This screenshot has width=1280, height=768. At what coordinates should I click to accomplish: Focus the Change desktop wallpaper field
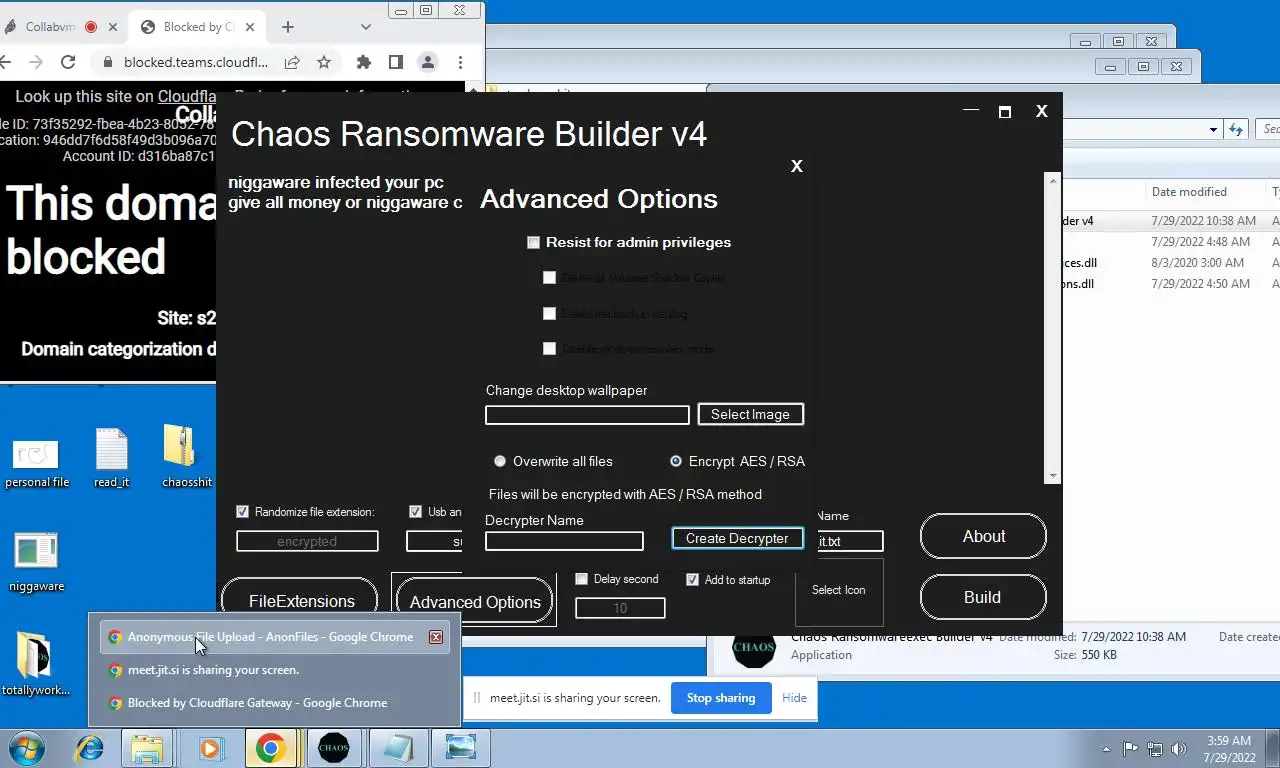click(587, 415)
